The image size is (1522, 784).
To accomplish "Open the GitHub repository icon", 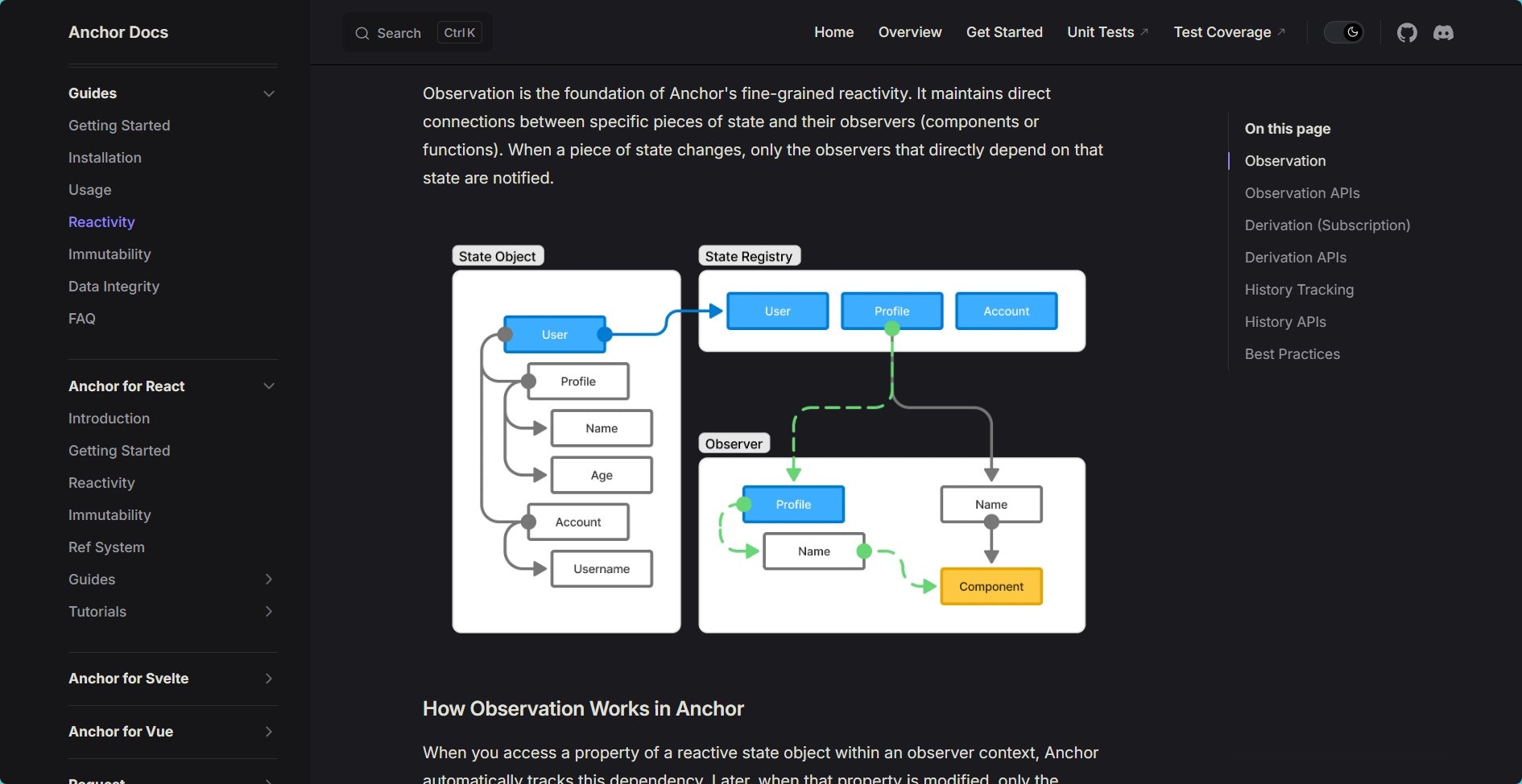I will pyautogui.click(x=1407, y=33).
